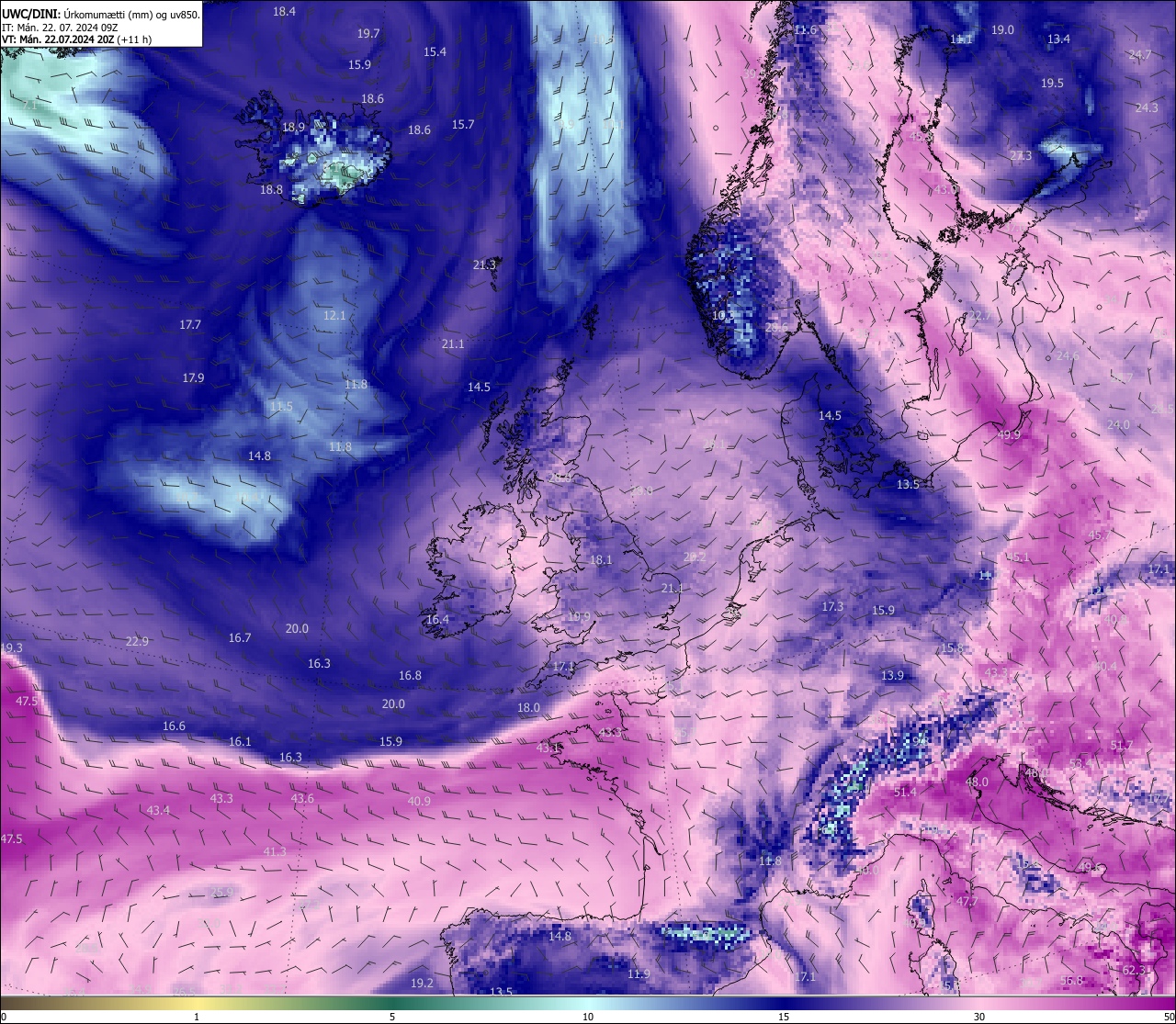Screen dimensions: 1176x1024
Task: Select the 16.7 value label
Action: click(x=240, y=638)
